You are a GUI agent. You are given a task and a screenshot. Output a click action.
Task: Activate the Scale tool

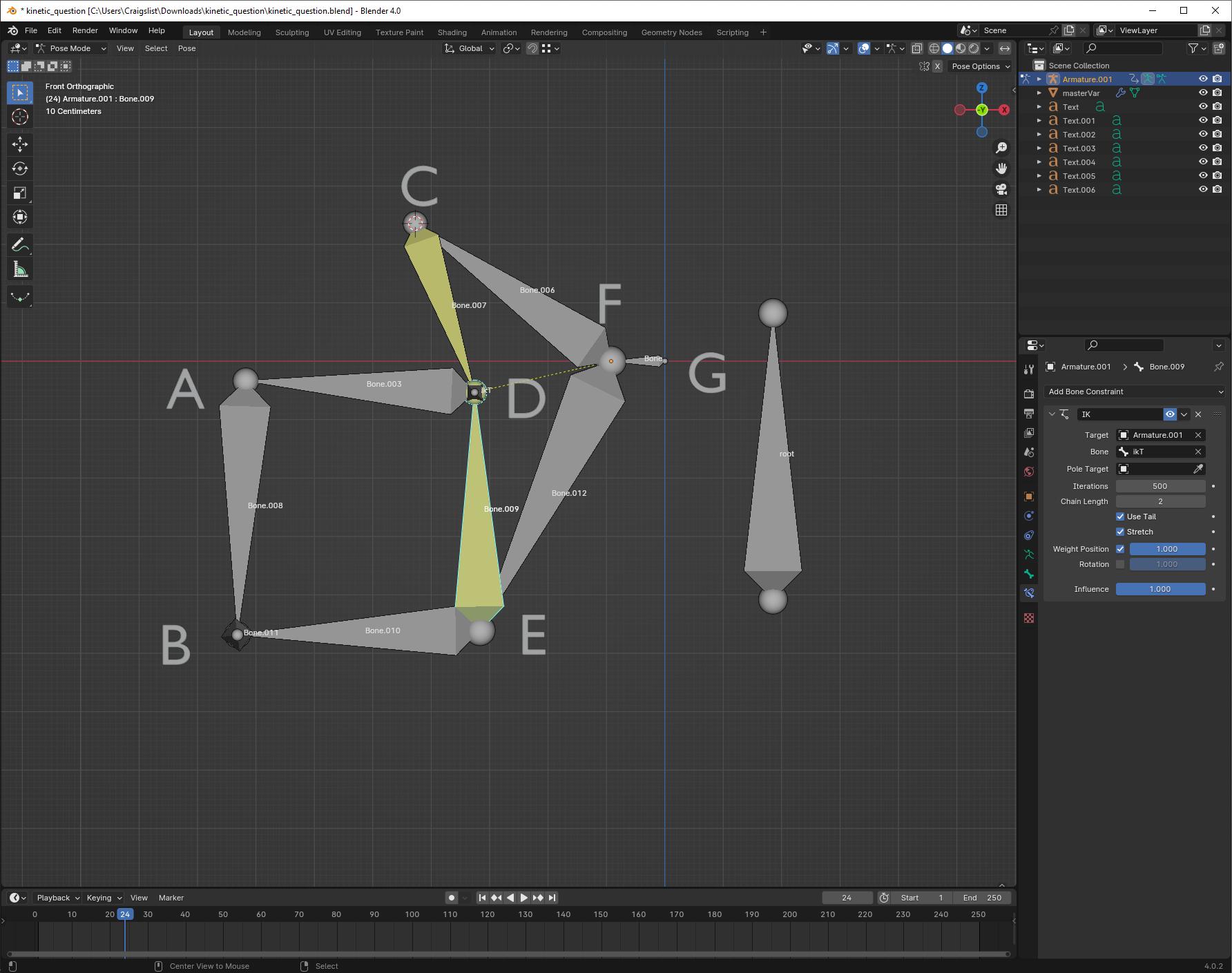20,193
